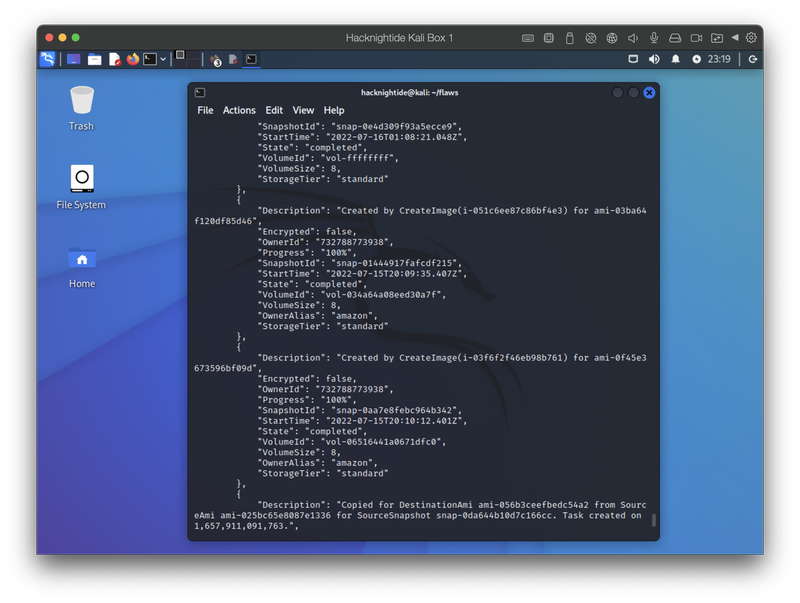Open the terminal Actions menu
Viewport: 800px width, 603px height.
coord(239,110)
